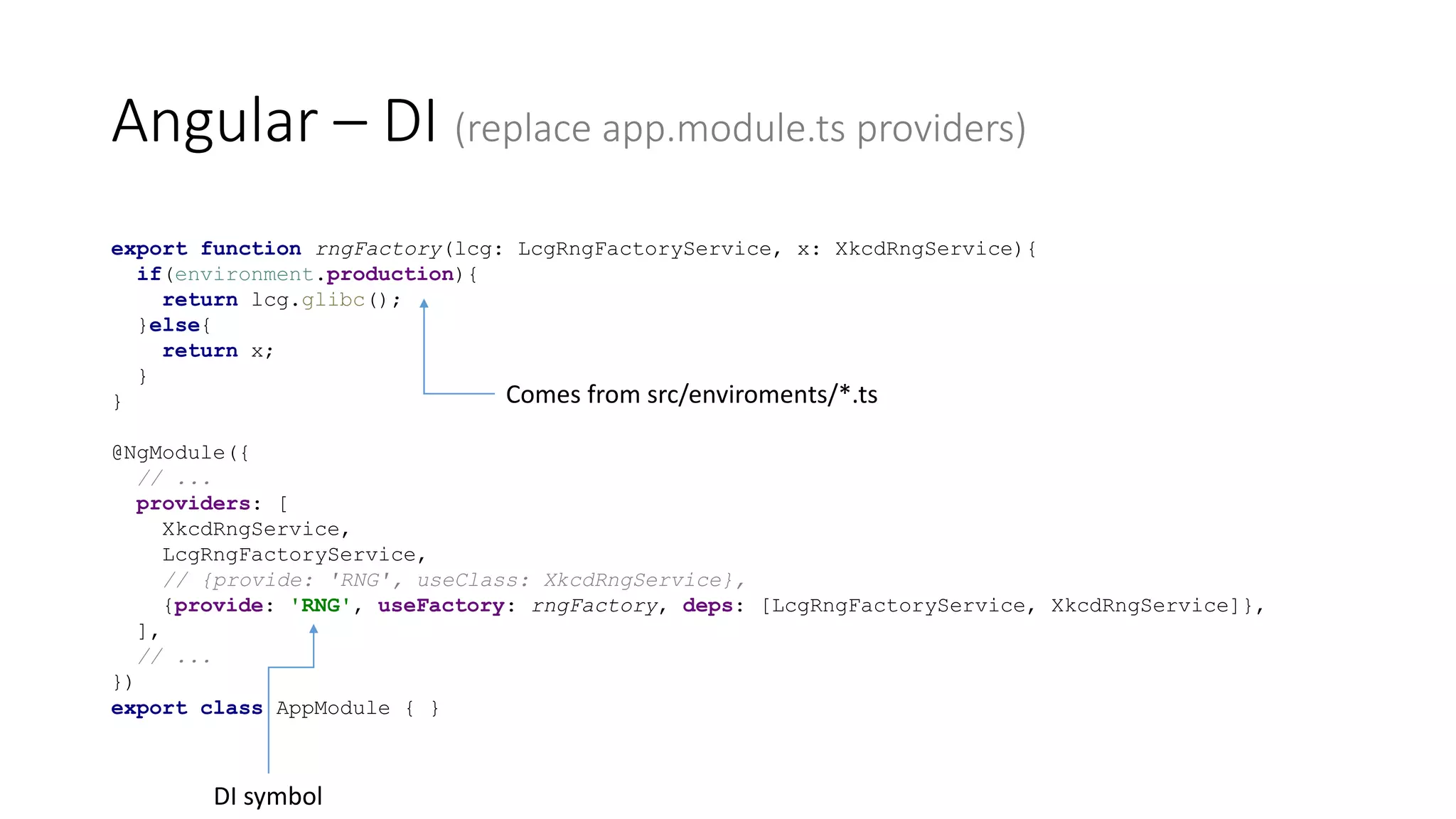Click 'return lcg.glibc();' statement
Image resolution: width=1456 pixels, height=819 pixels.
tap(282, 300)
